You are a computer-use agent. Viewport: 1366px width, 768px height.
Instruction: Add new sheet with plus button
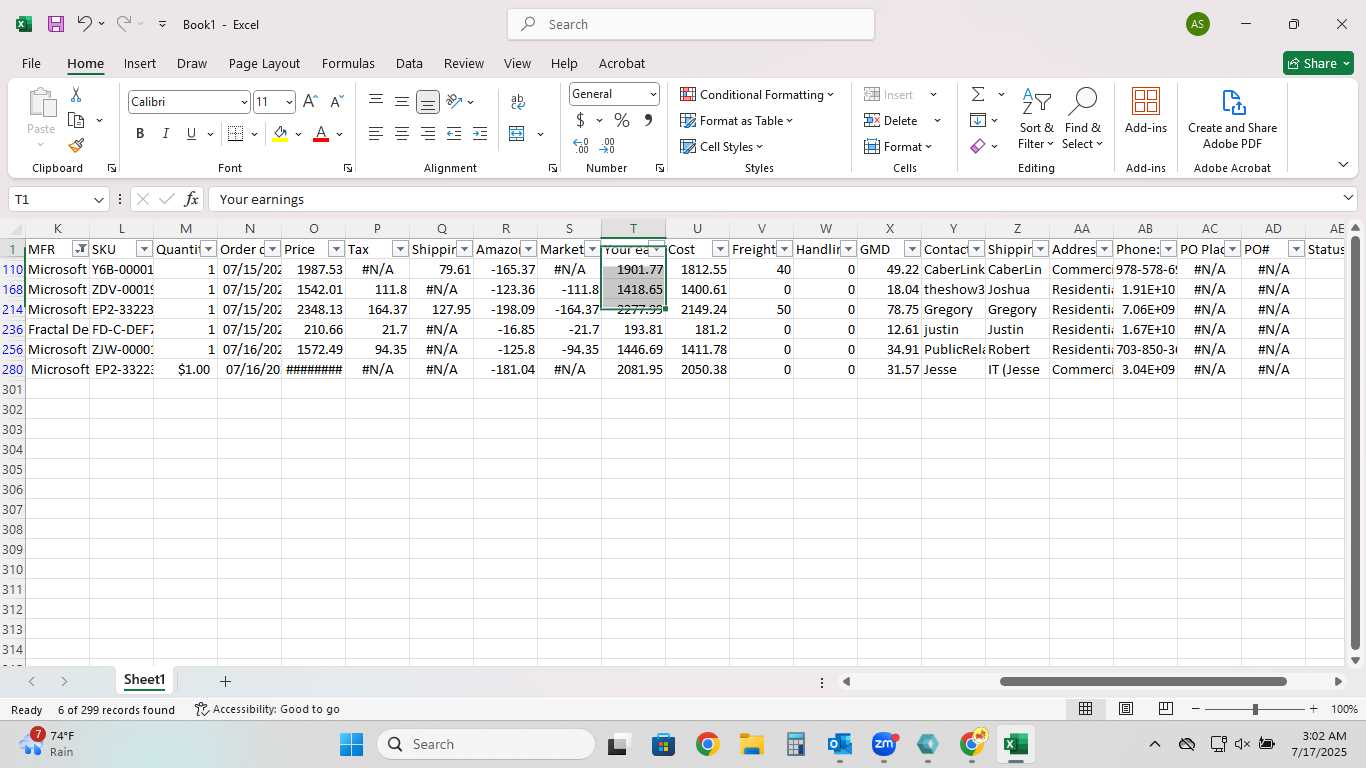225,681
